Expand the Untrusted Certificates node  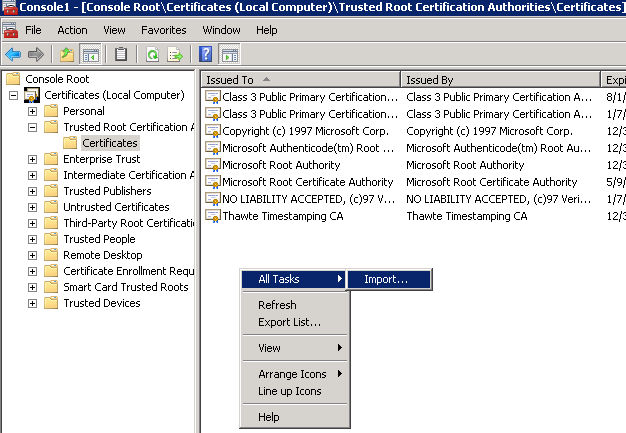[x=32, y=207]
